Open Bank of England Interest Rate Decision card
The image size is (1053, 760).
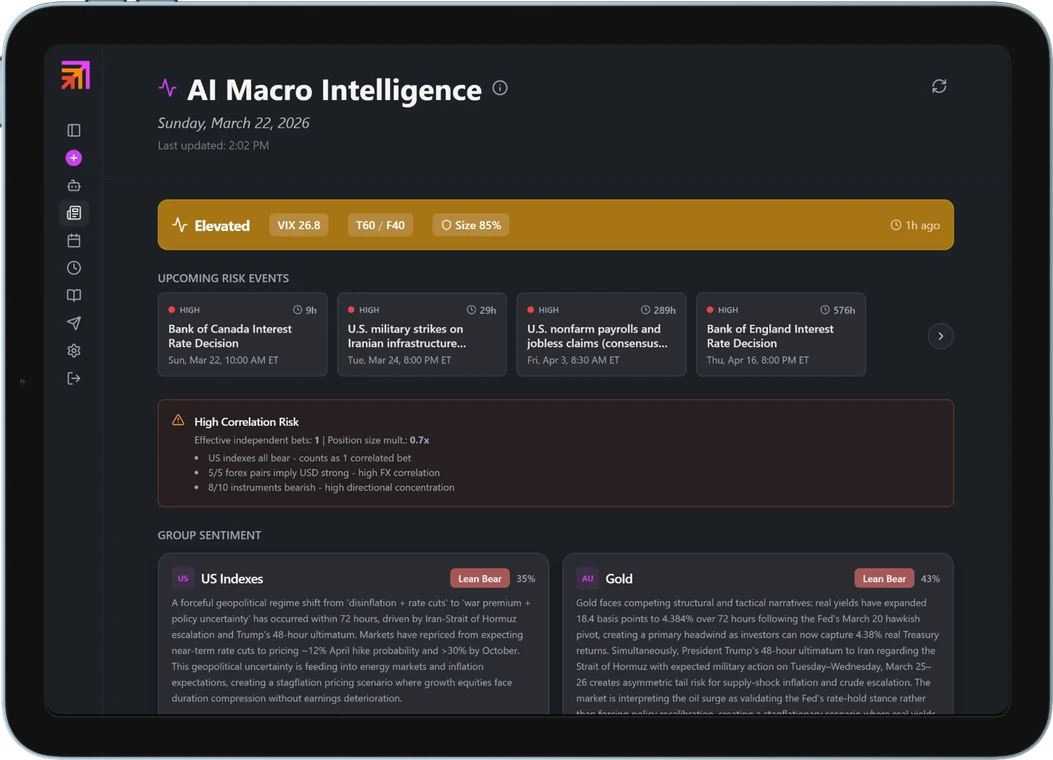[x=780, y=334]
